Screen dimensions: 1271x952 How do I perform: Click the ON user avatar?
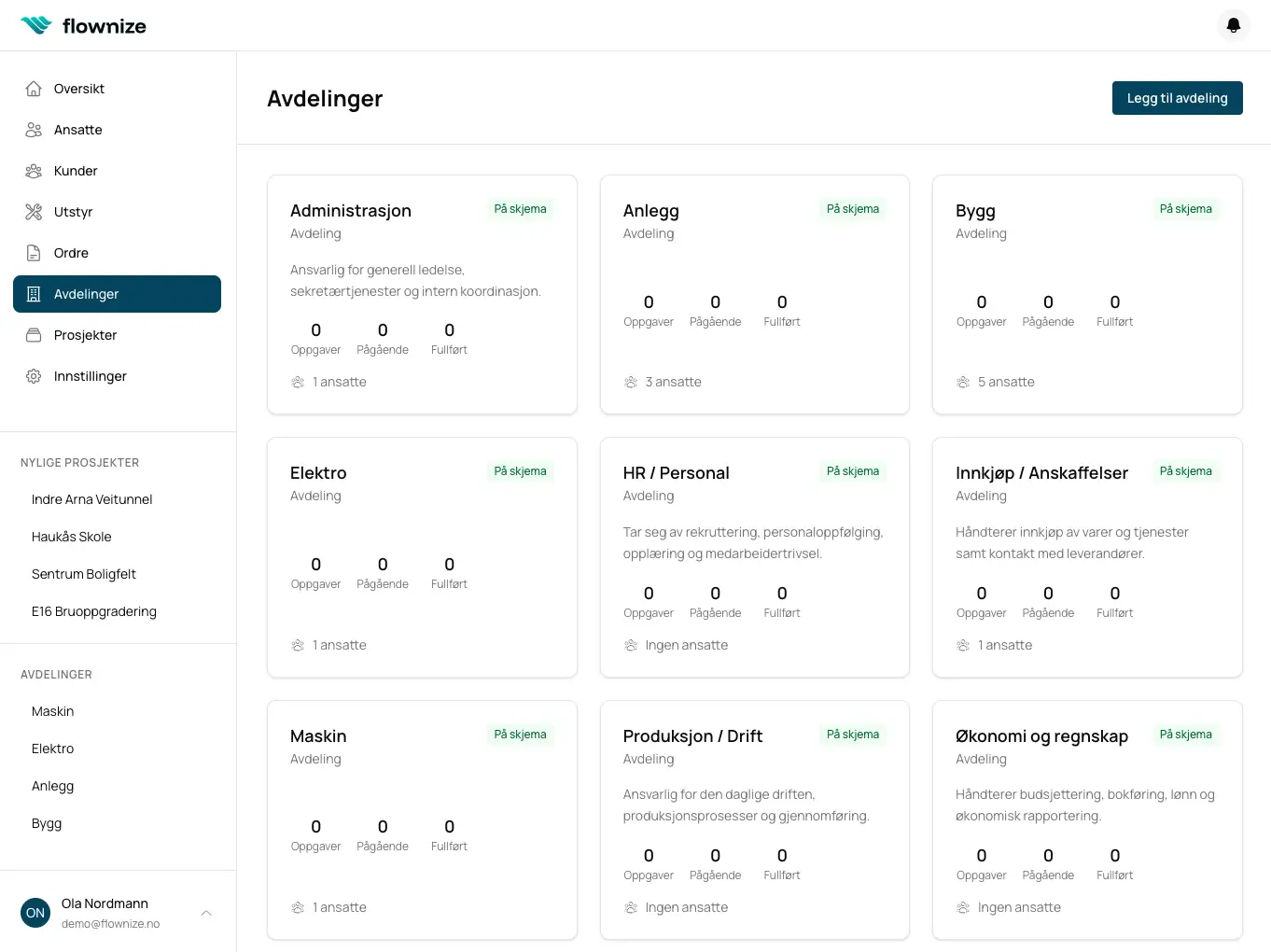(35, 913)
